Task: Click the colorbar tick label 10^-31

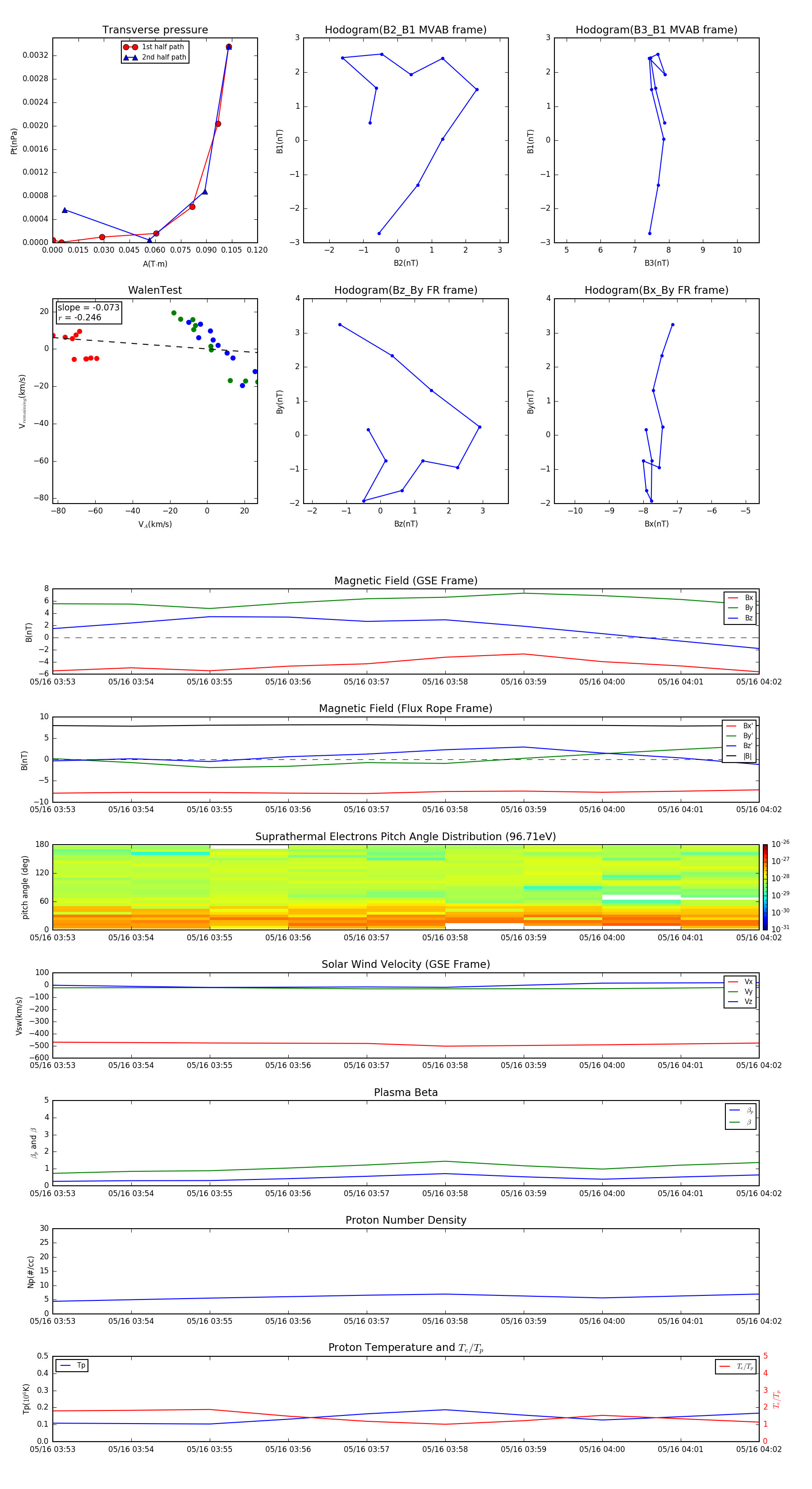Action: [x=780, y=929]
